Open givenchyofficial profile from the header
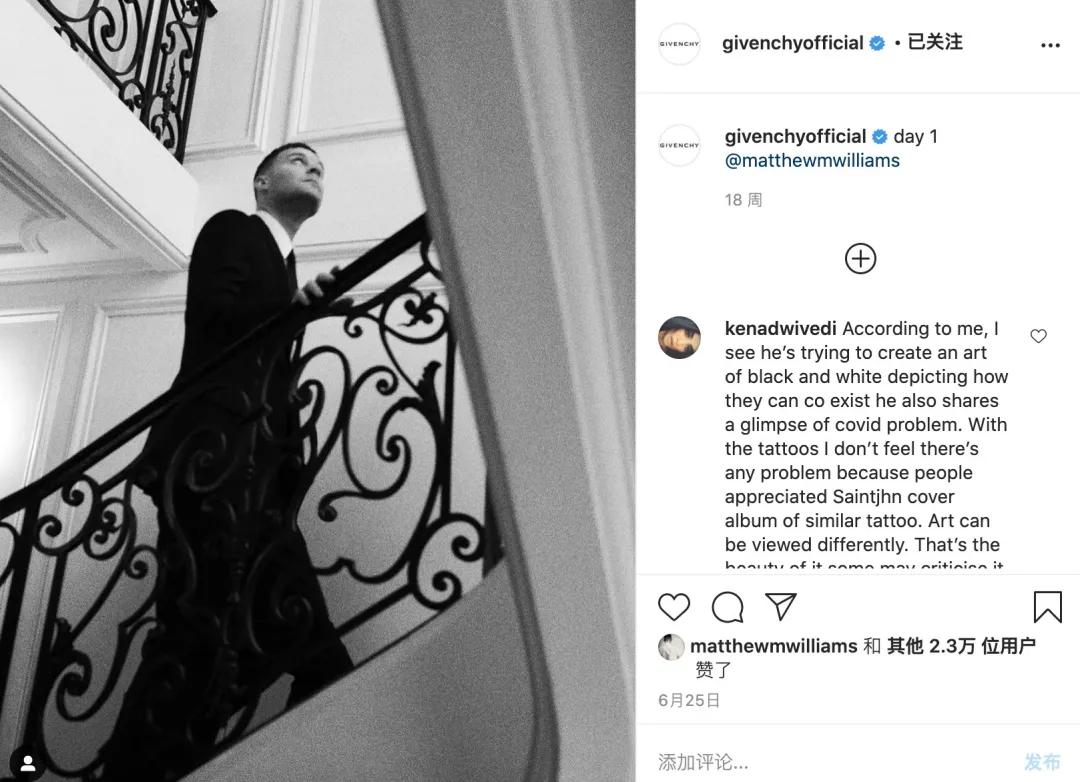Viewport: 1080px width, 782px height. 792,43
